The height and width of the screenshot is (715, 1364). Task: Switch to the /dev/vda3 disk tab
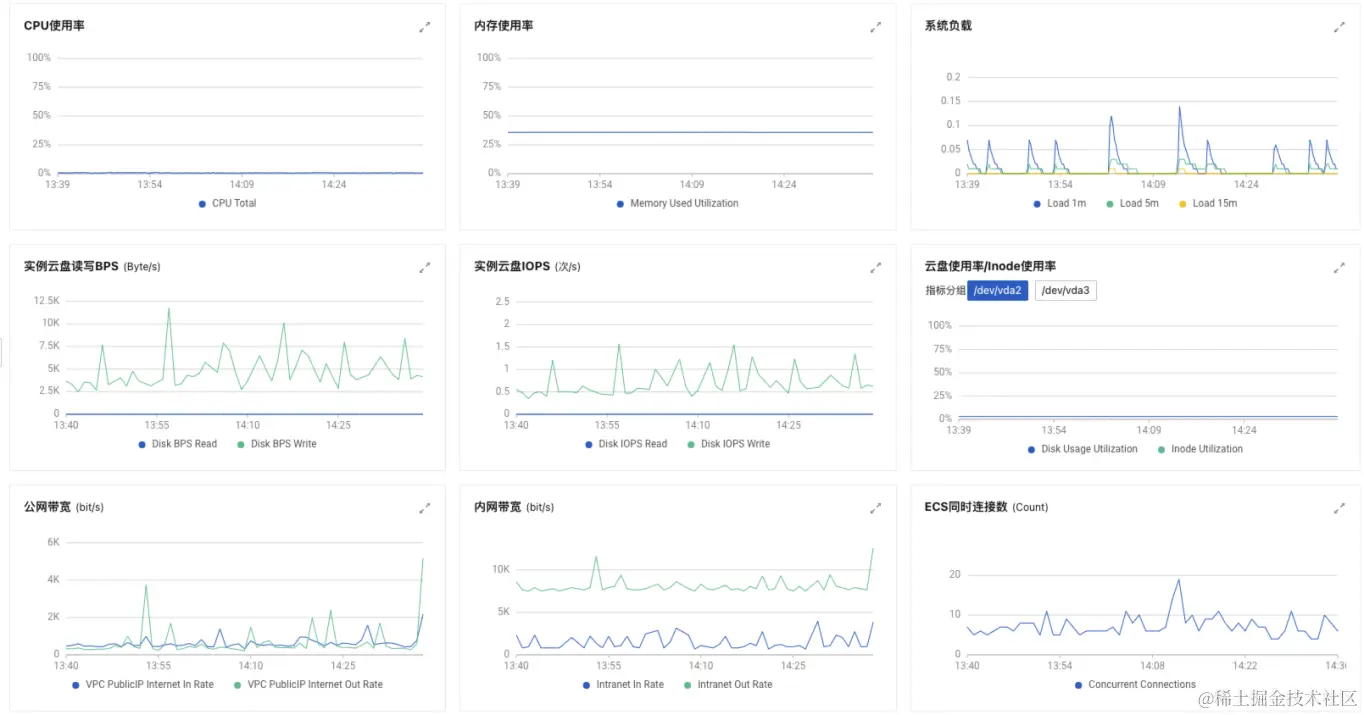pos(1065,291)
